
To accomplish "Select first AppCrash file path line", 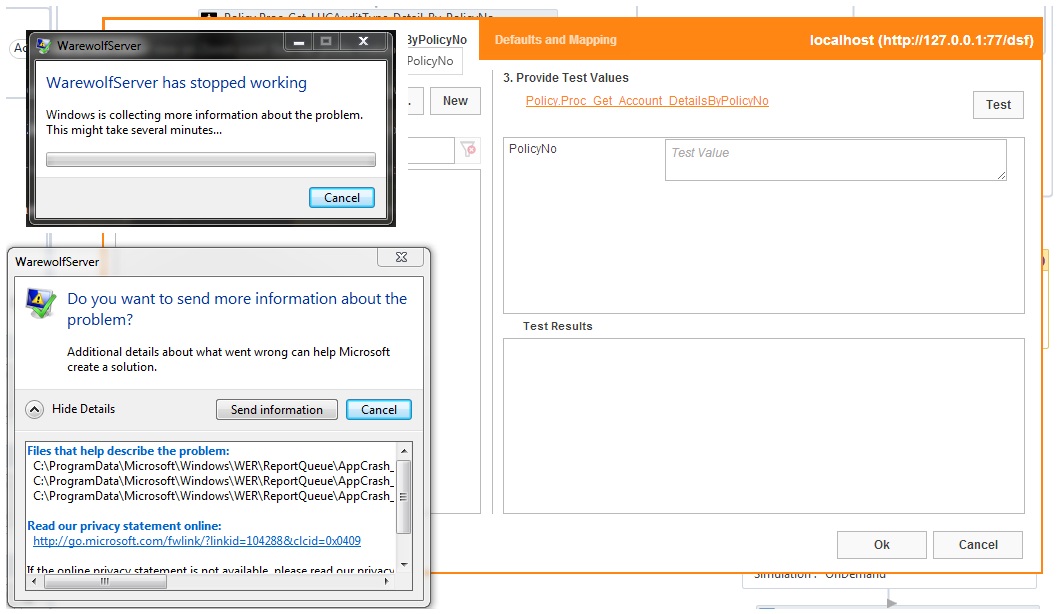I will pyautogui.click(x=213, y=466).
